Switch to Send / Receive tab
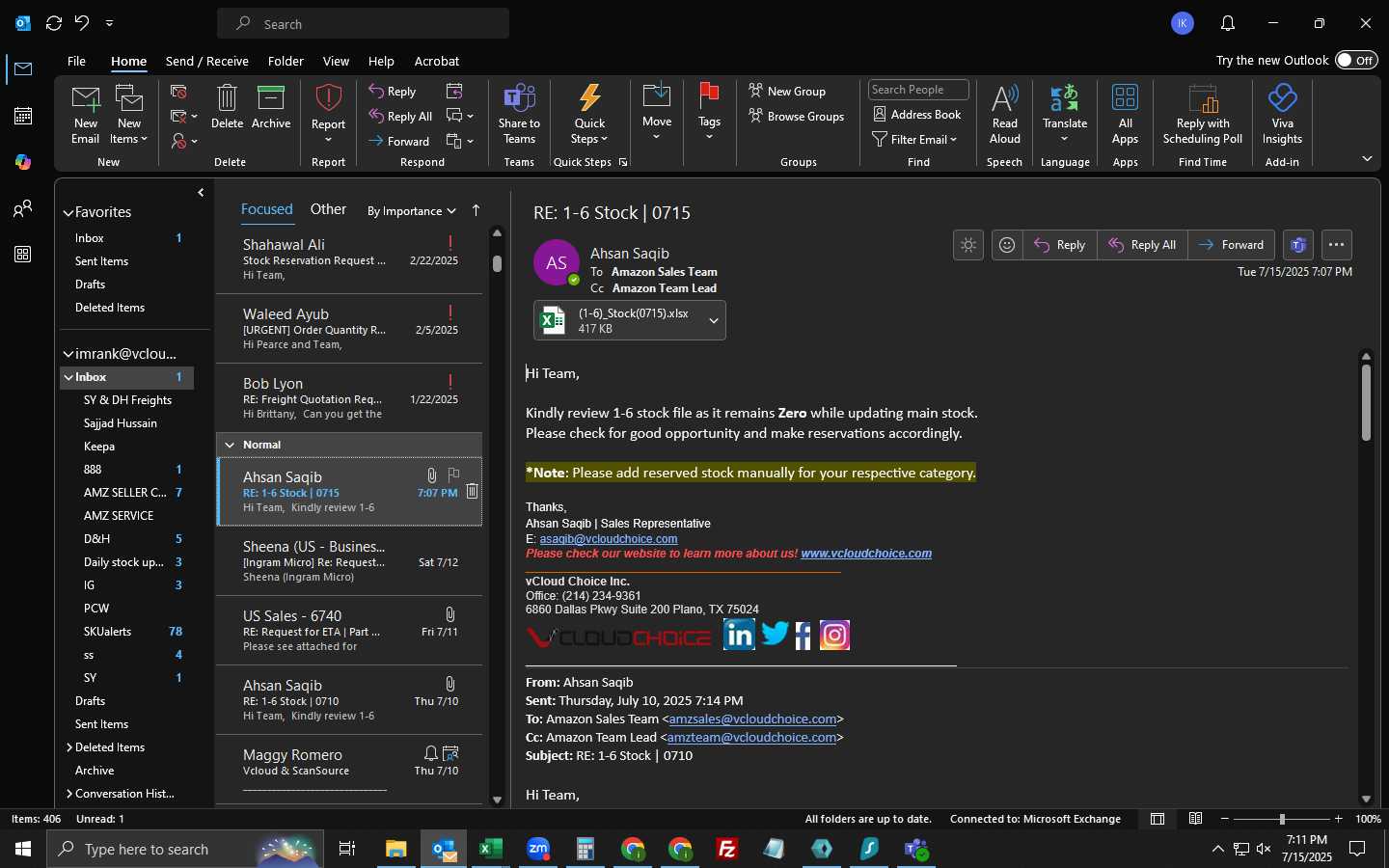This screenshot has height=868, width=1389. (x=207, y=61)
